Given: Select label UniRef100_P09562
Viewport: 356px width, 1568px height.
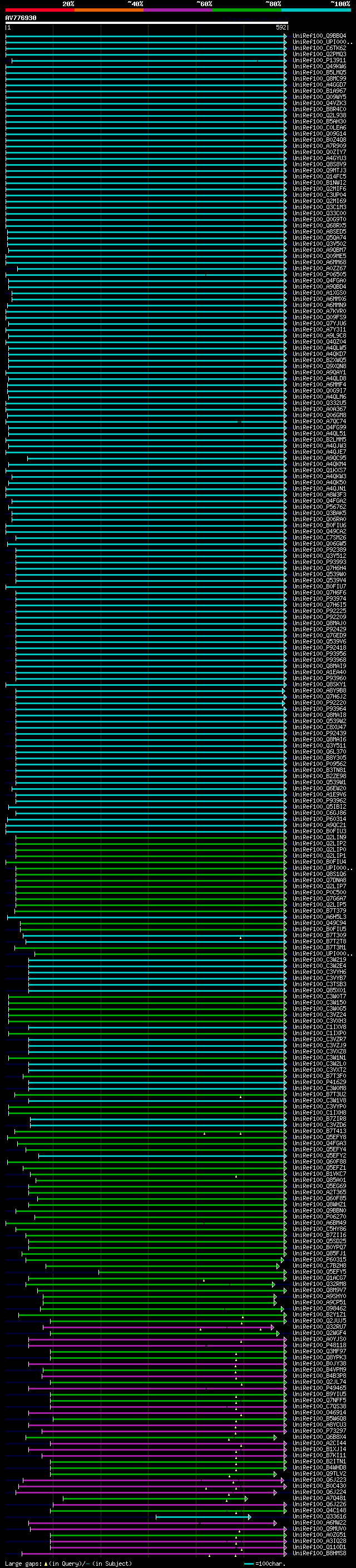Looking at the screenshot, I should [319, 764].
